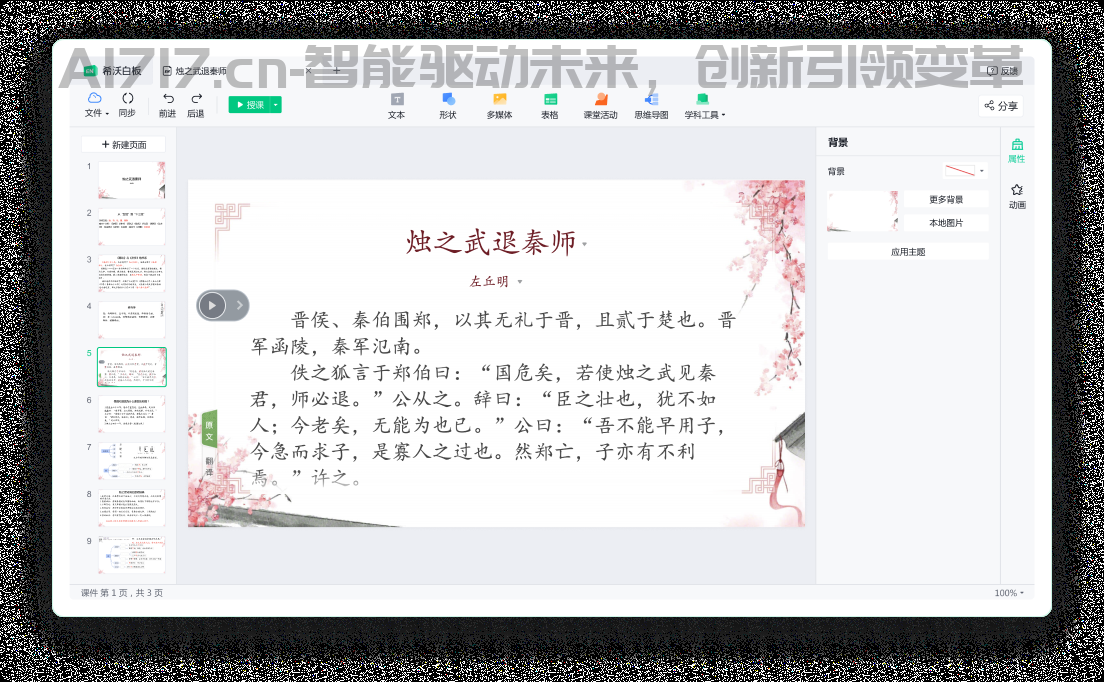Click the author name 左丘明
Viewport: 1104px width, 682px height.
coord(489,282)
